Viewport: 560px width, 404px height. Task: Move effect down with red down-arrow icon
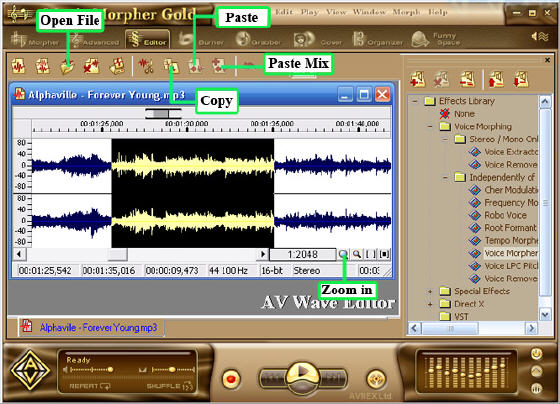point(521,79)
